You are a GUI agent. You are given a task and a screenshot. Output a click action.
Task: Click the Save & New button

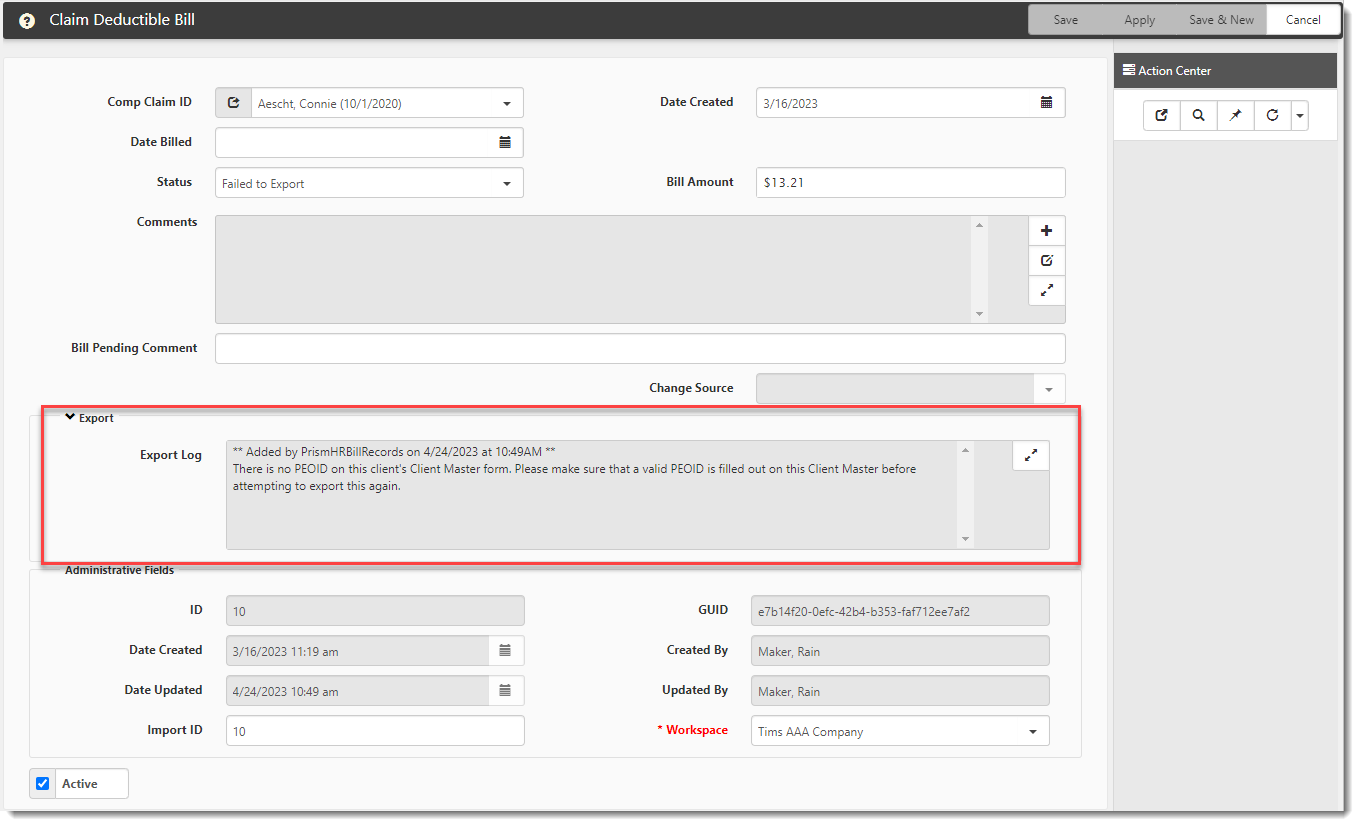coord(1221,20)
